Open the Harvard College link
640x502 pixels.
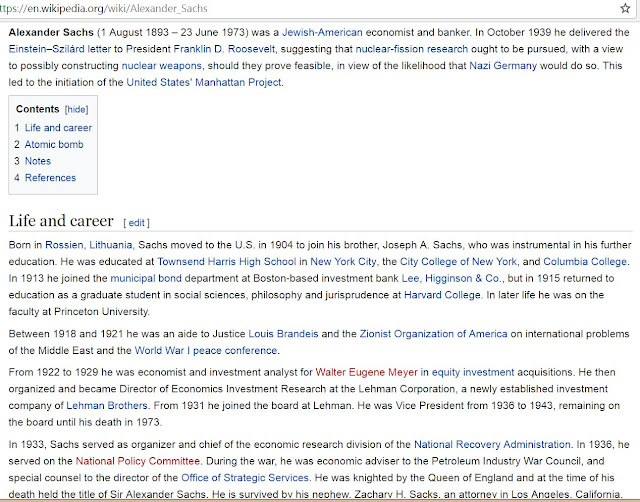[x=442, y=295]
